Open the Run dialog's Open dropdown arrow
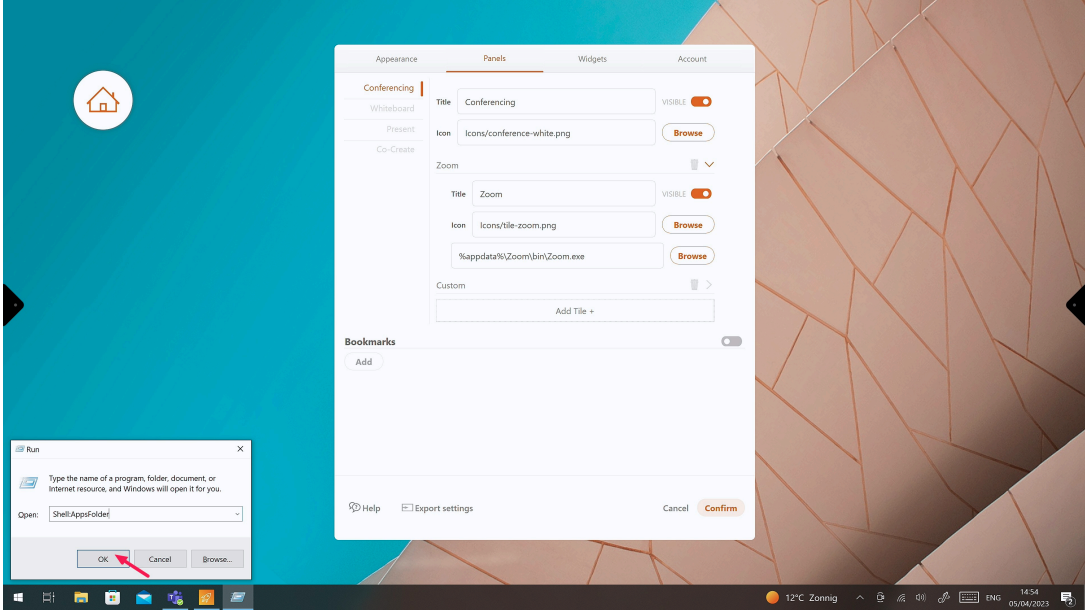Screen dimensions: 1085x610 point(237,514)
